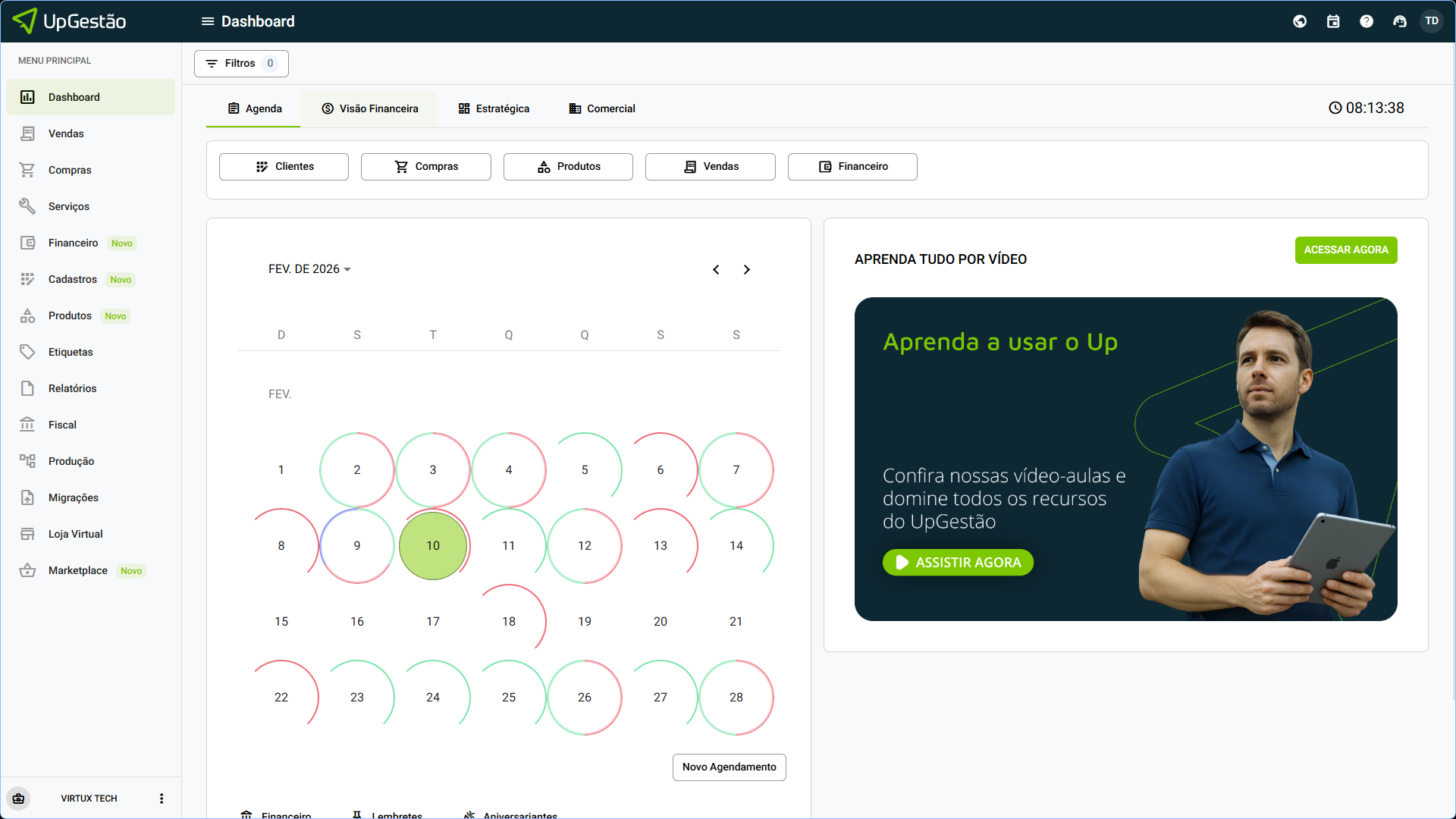This screenshot has height=819, width=1456.
Task: Open Etiquetas in the sidebar
Action: click(71, 352)
